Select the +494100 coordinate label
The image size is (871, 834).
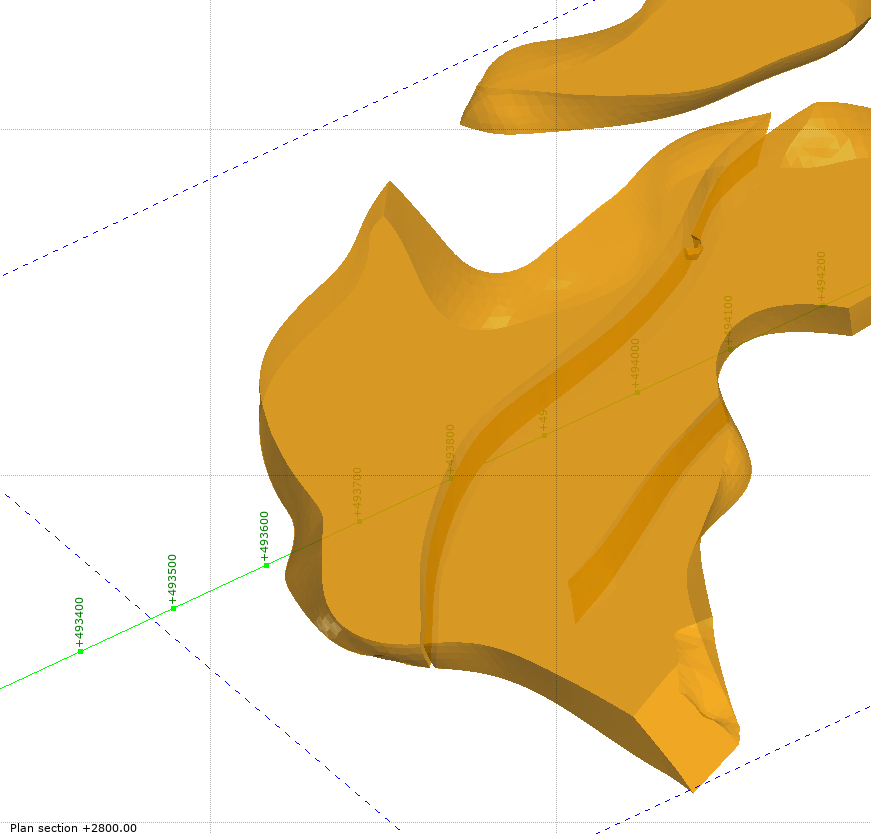point(728,320)
